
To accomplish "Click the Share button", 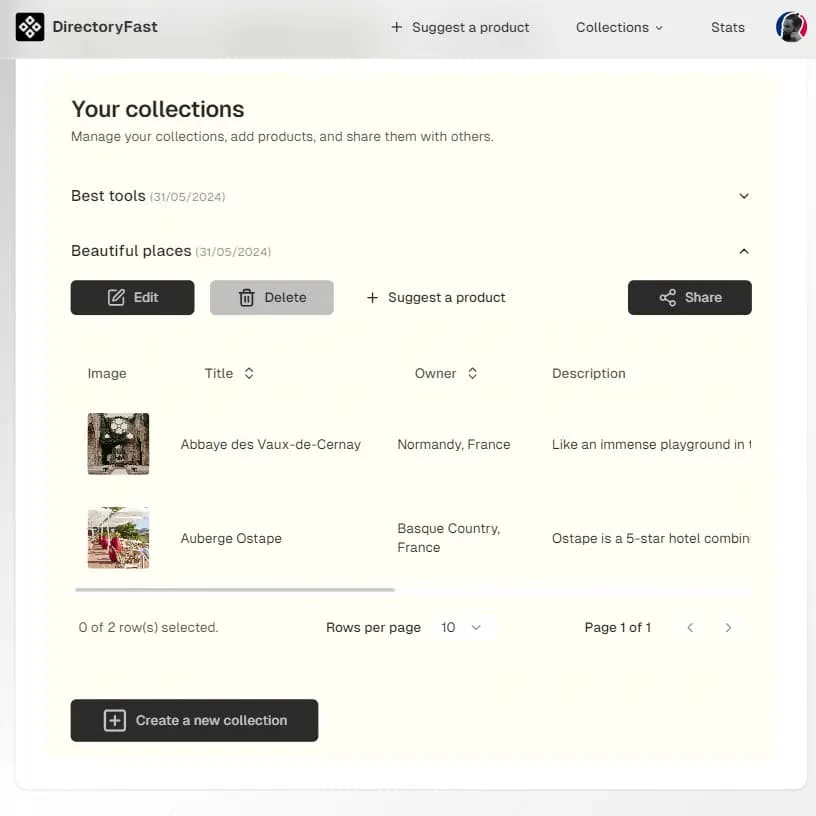I will [689, 297].
